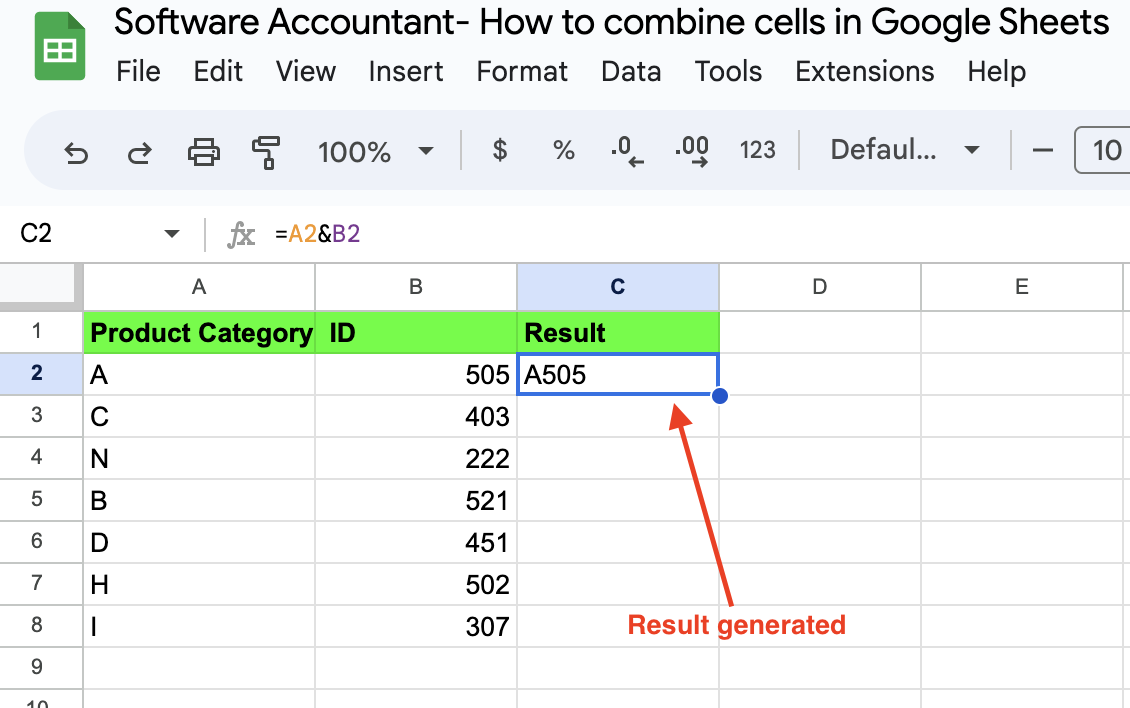The height and width of the screenshot is (708, 1130).
Task: Select column D header
Action: [x=819, y=287]
